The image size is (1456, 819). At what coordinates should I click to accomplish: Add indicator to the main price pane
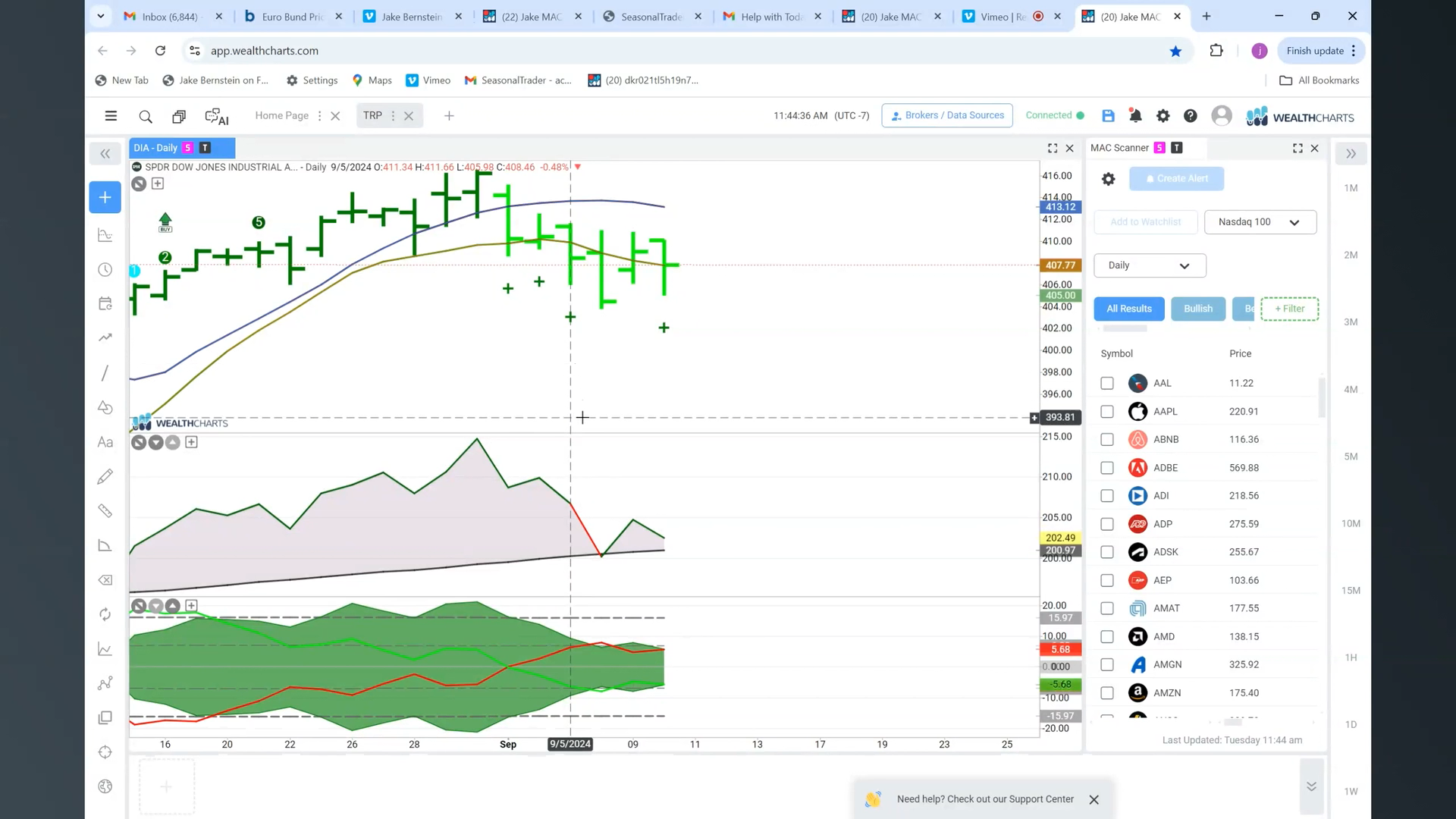pyautogui.click(x=158, y=184)
